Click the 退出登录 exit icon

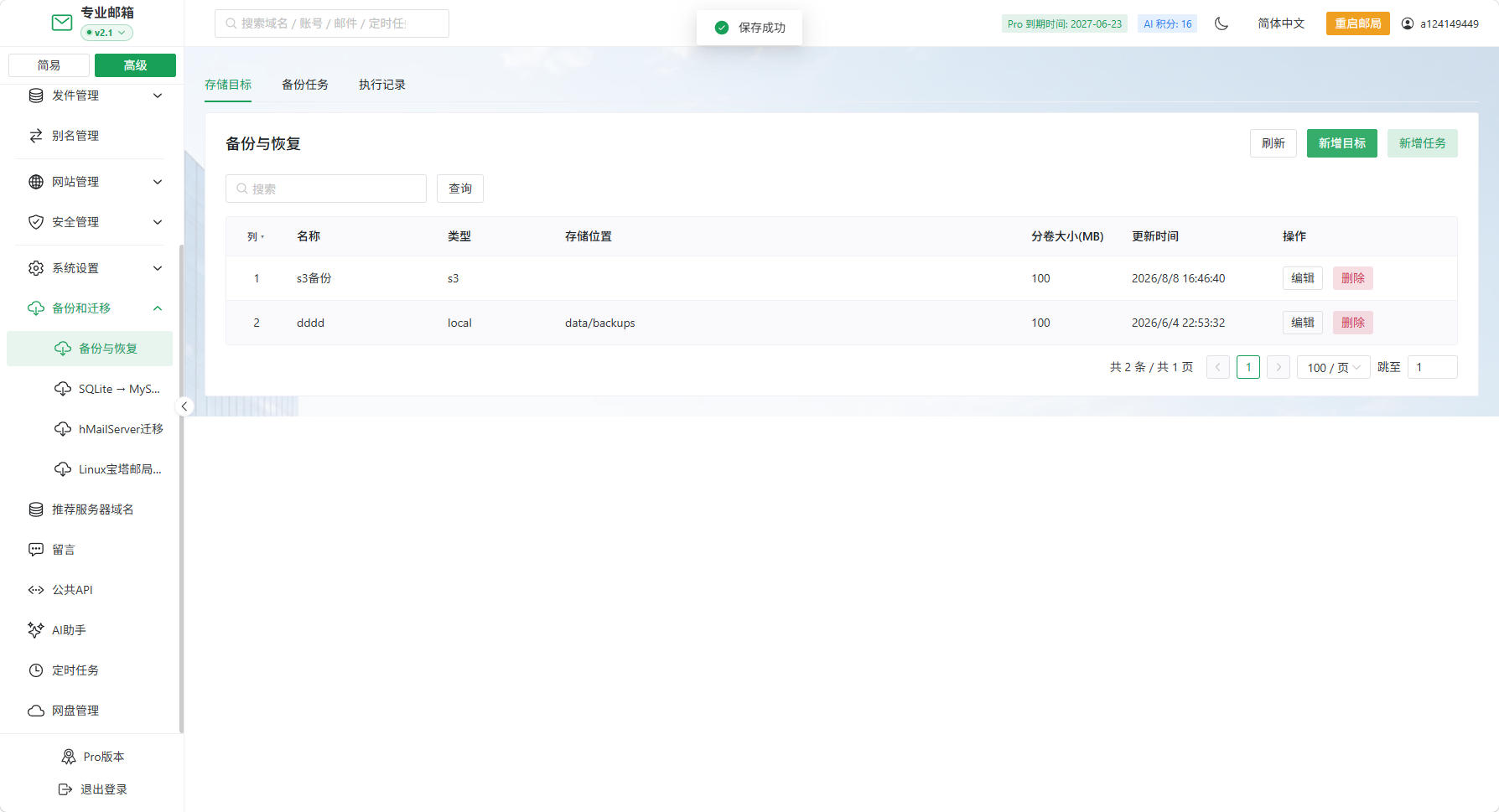click(65, 789)
